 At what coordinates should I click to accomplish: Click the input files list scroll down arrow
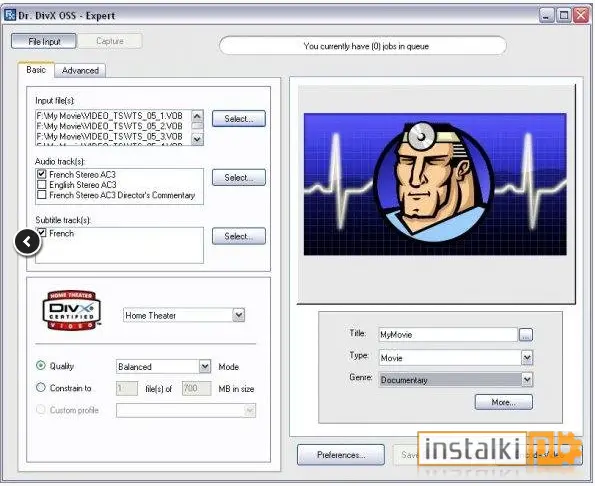point(197,139)
